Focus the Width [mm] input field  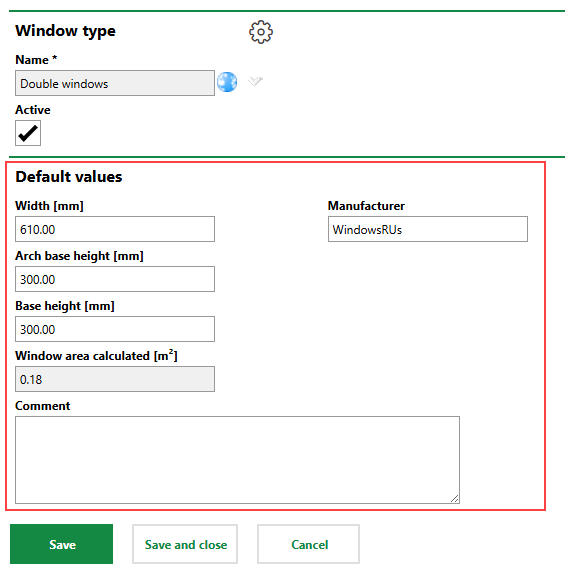115,229
